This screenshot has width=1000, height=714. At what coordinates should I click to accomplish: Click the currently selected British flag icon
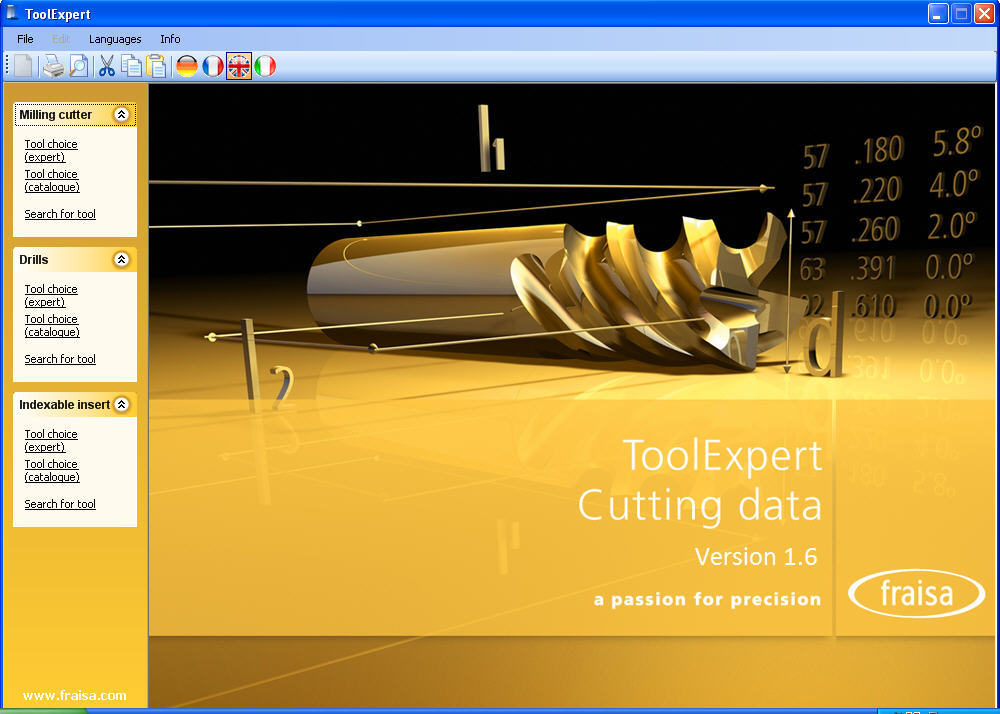[239, 65]
